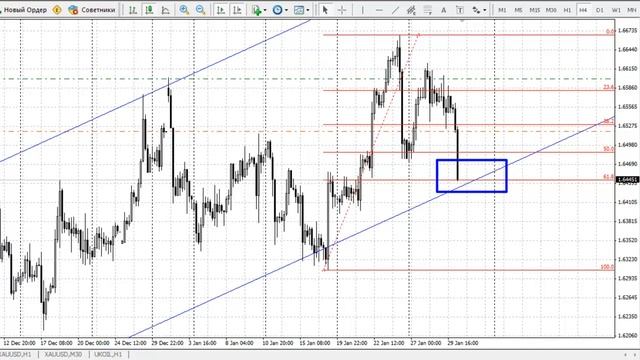Select the vertical line drawing tool
The image size is (640, 360).
tap(362, 10)
